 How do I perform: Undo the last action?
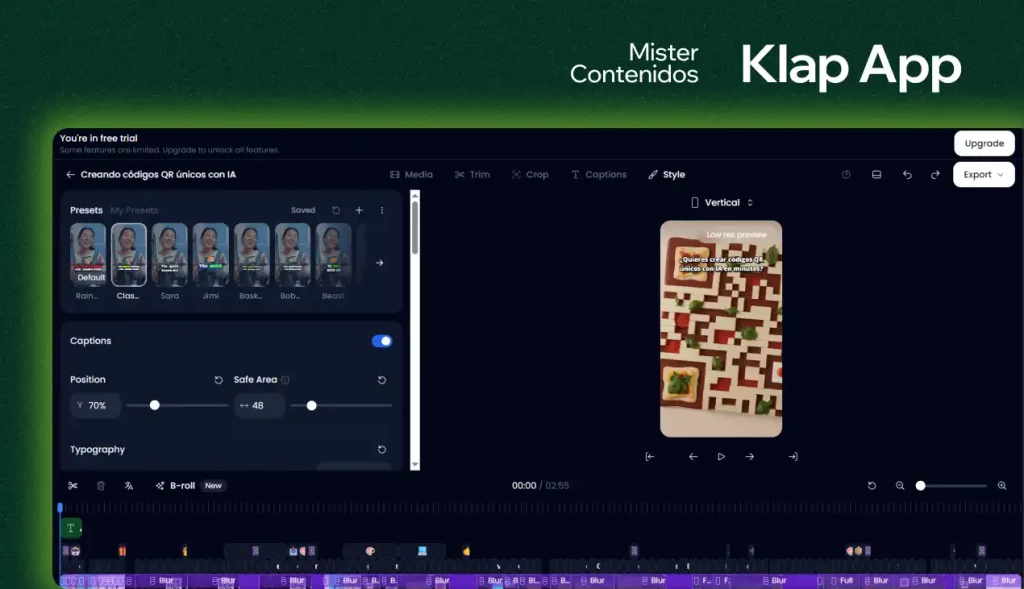point(907,174)
